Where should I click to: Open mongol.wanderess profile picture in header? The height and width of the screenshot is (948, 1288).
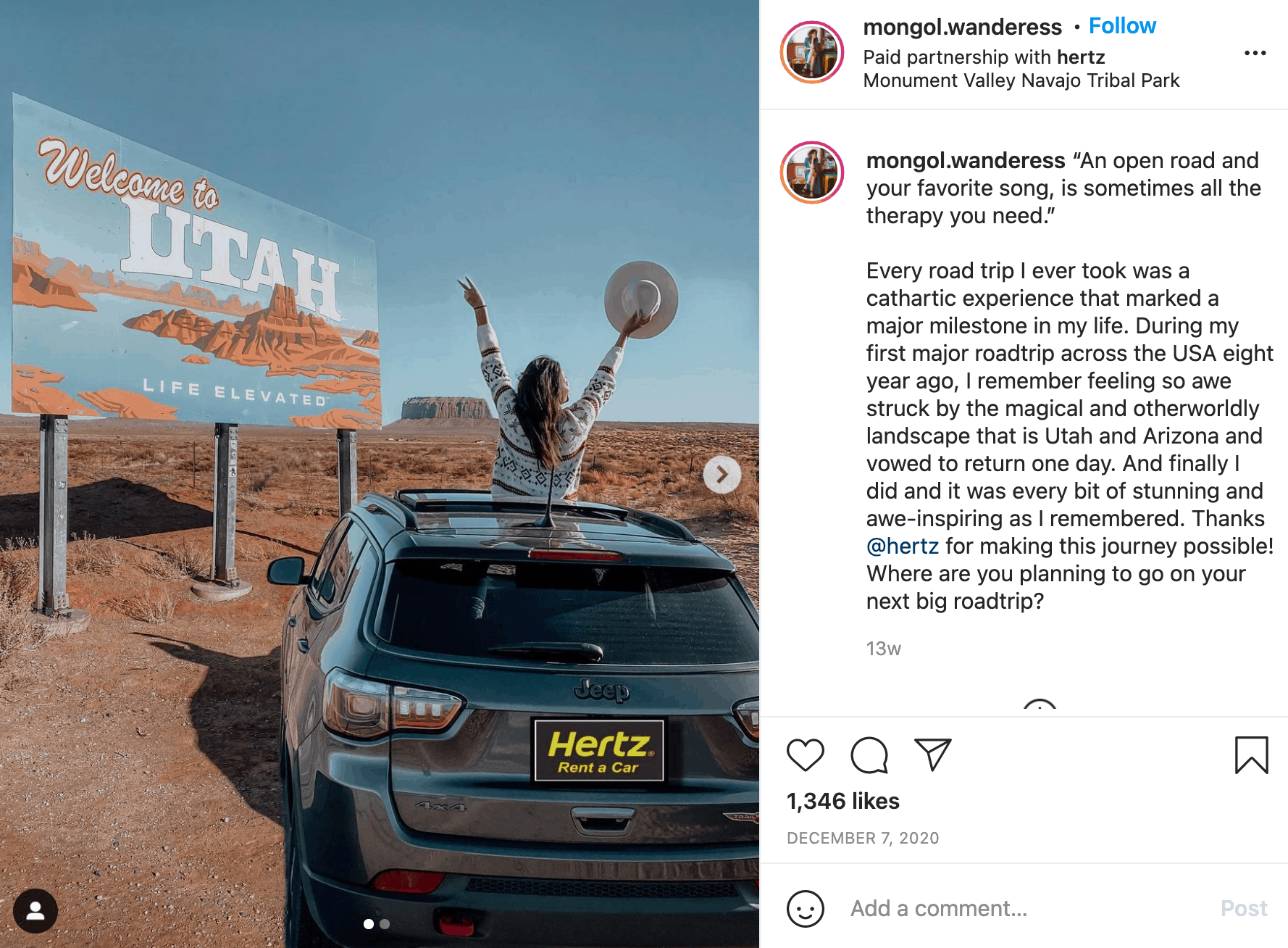point(812,52)
